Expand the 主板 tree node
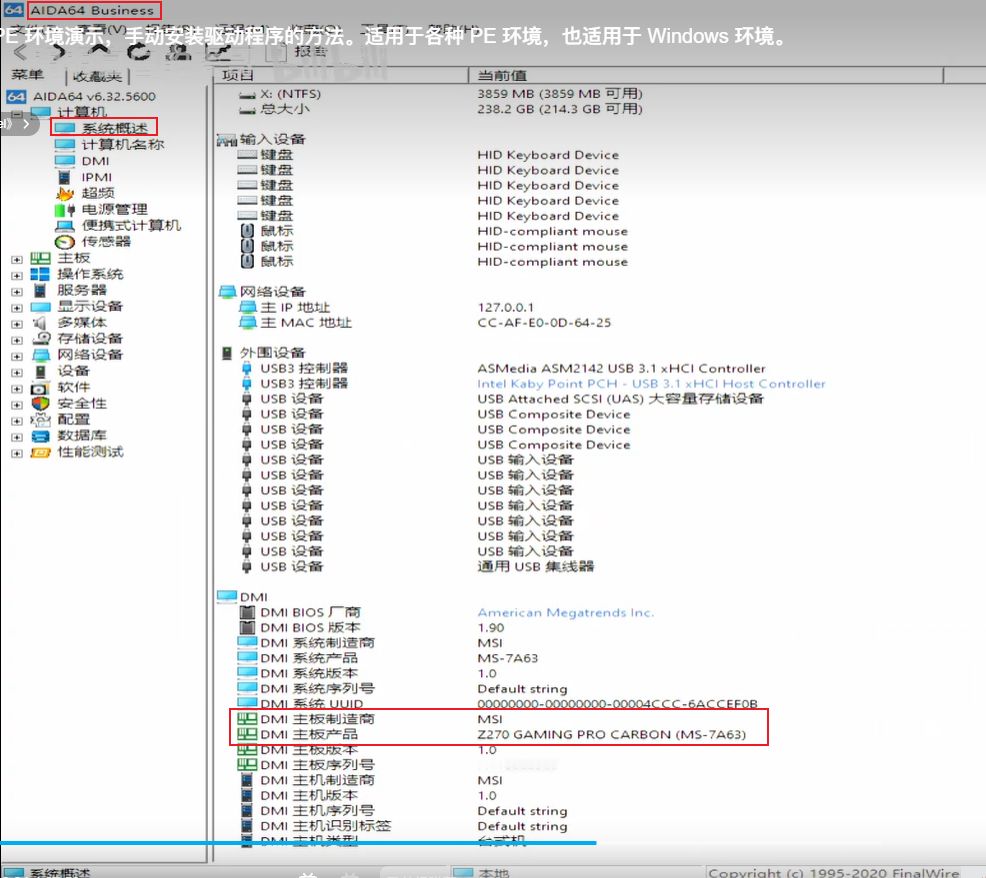 click(17, 259)
